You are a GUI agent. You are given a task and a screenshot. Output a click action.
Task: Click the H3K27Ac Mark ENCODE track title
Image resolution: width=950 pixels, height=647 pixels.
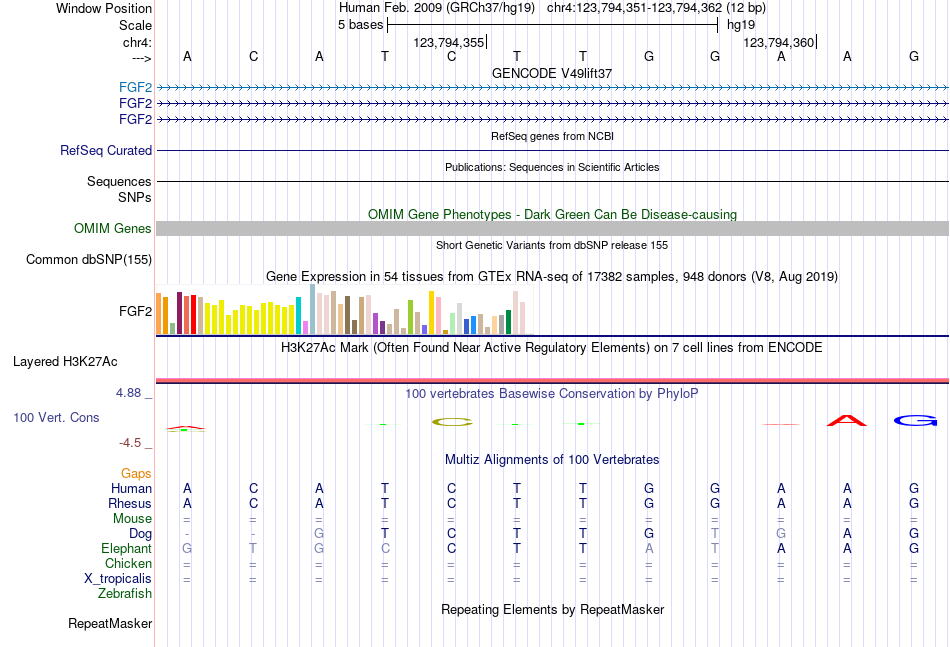click(552, 348)
